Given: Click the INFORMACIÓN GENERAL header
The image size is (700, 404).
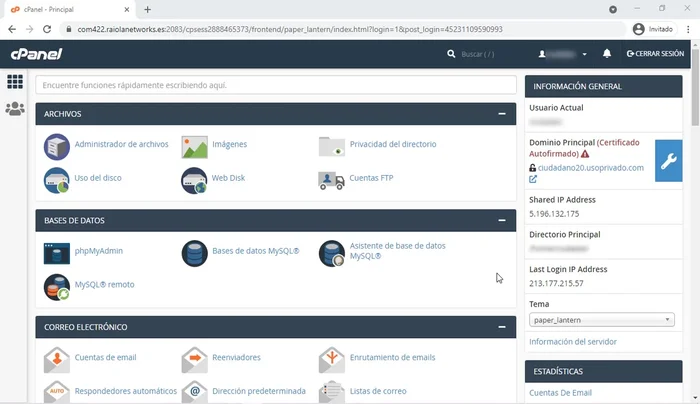Looking at the screenshot, I should coord(604,86).
